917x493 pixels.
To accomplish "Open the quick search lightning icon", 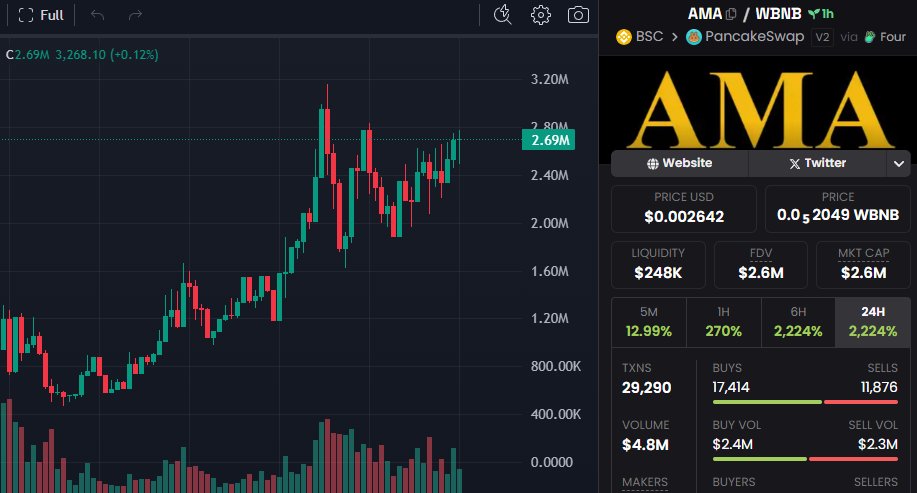I will 503,15.
